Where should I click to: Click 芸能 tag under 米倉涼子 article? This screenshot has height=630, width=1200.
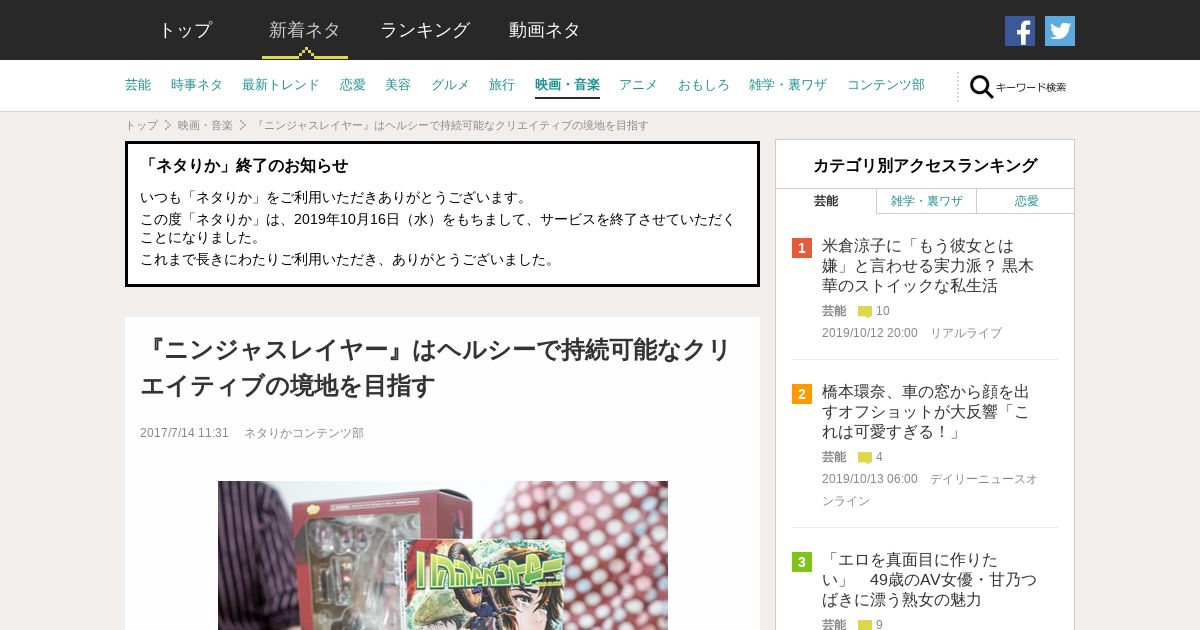pos(834,311)
